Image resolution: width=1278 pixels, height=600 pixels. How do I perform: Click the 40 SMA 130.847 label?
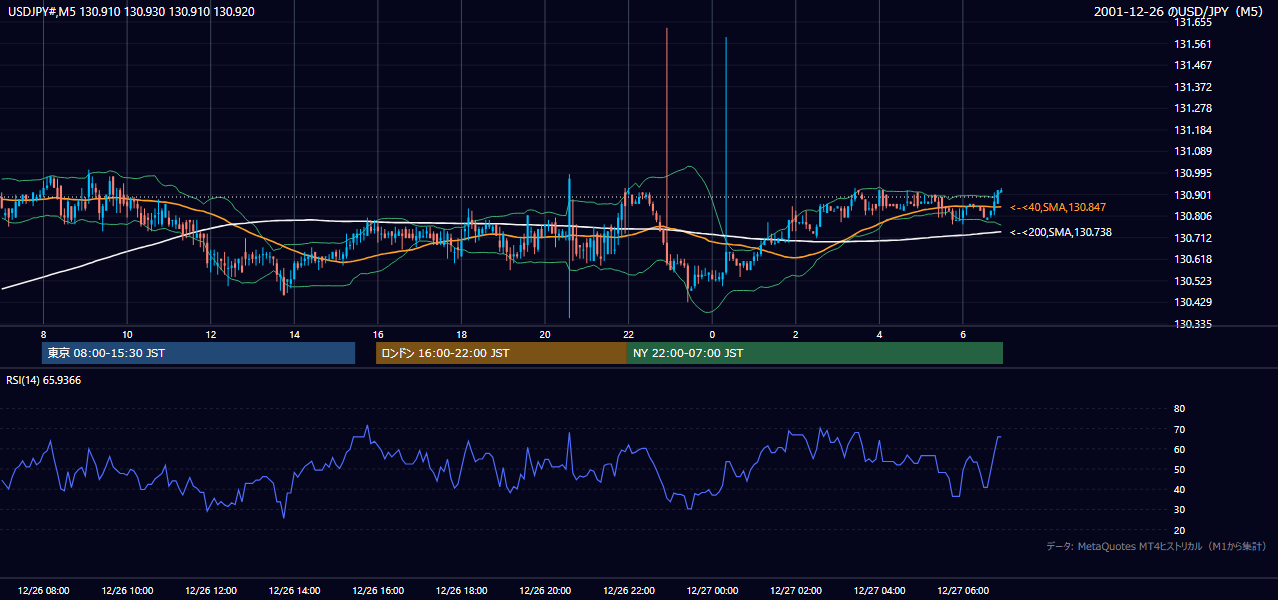pyautogui.click(x=1058, y=207)
